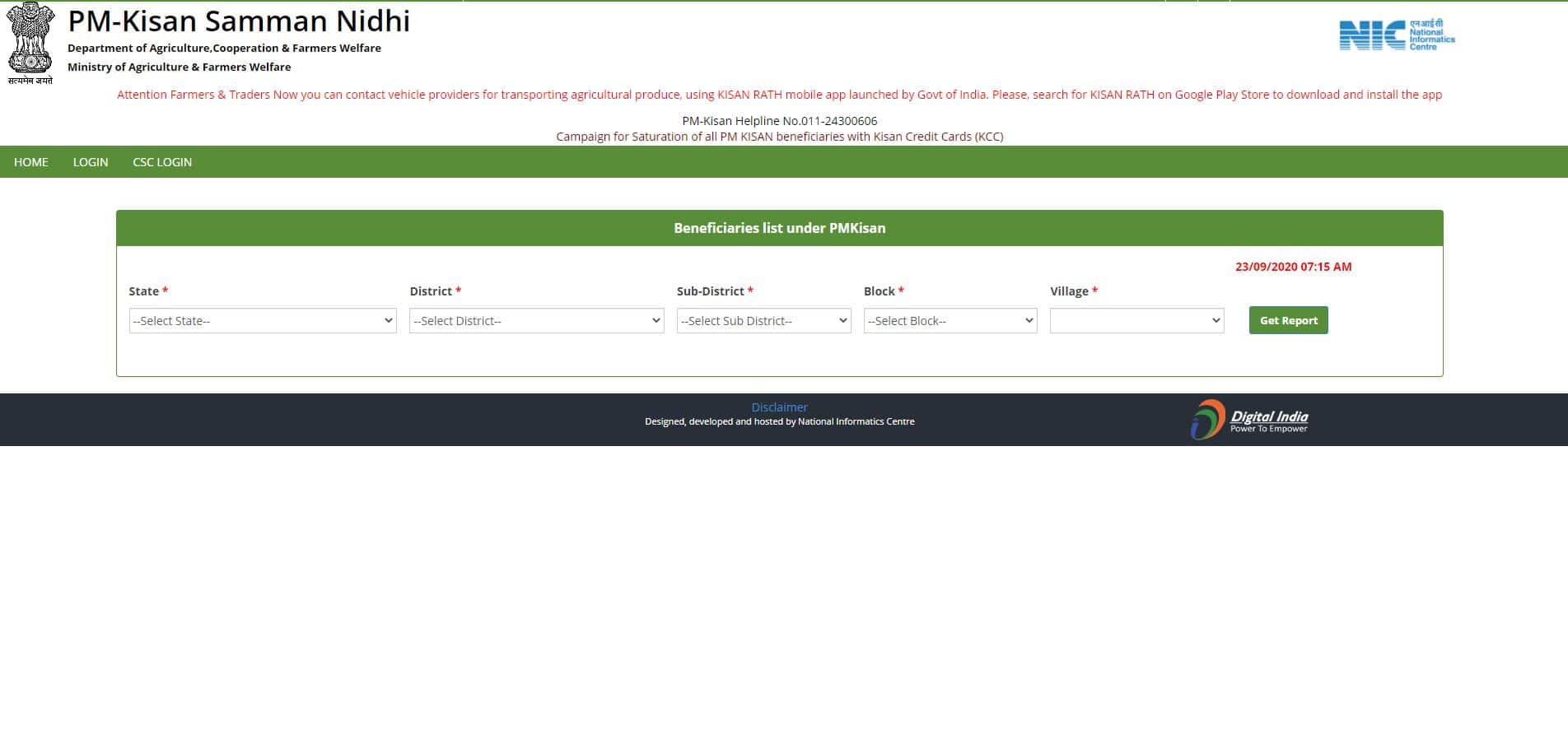Viewport: 1568px width, 730px height.
Task: Click the Sub-District field label
Action: click(x=715, y=291)
